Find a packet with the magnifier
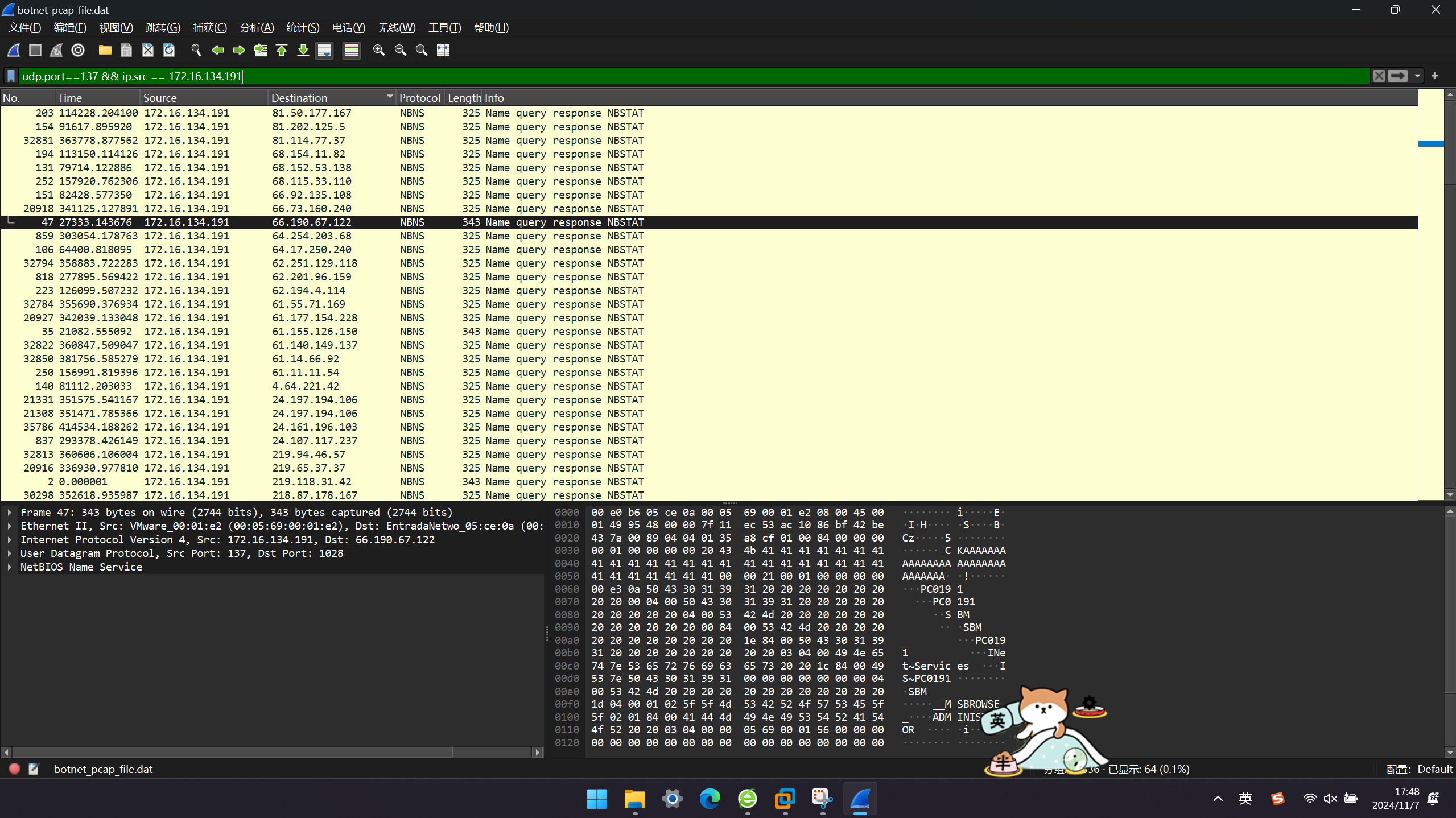This screenshot has height=818, width=1456. click(x=196, y=50)
